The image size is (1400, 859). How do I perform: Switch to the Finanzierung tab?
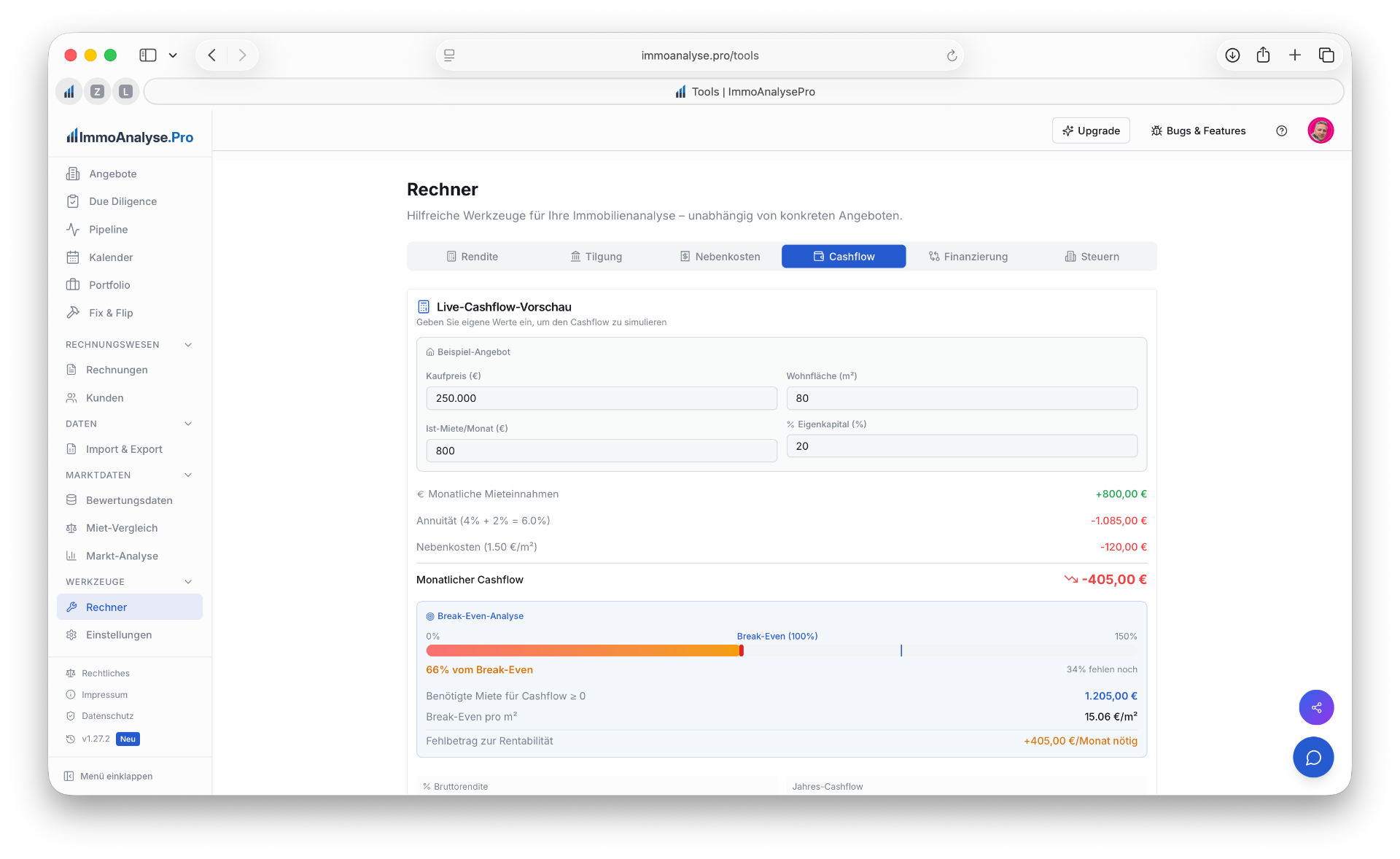coord(968,257)
